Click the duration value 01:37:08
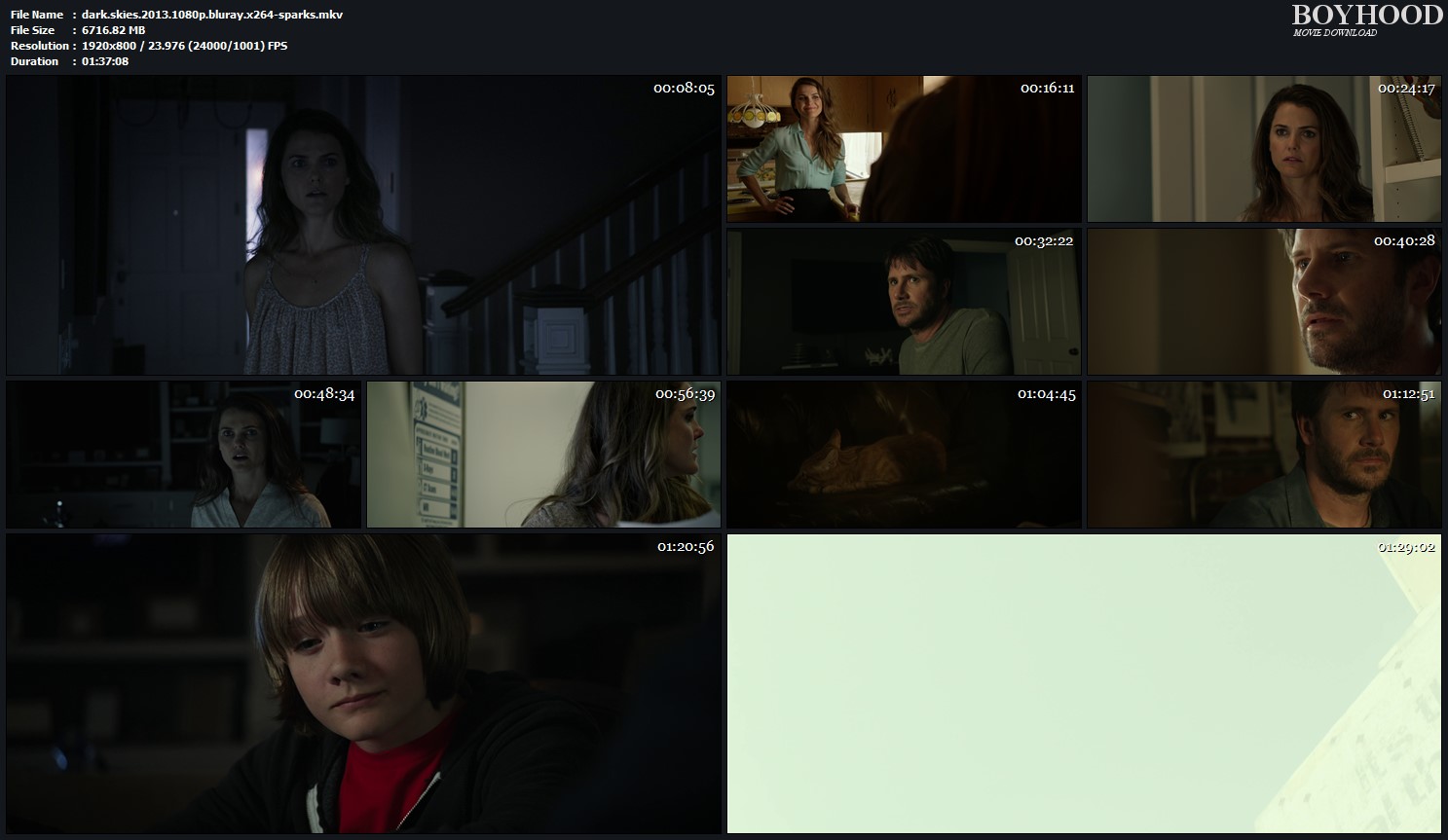Screen dimensions: 1448x840 (105, 61)
